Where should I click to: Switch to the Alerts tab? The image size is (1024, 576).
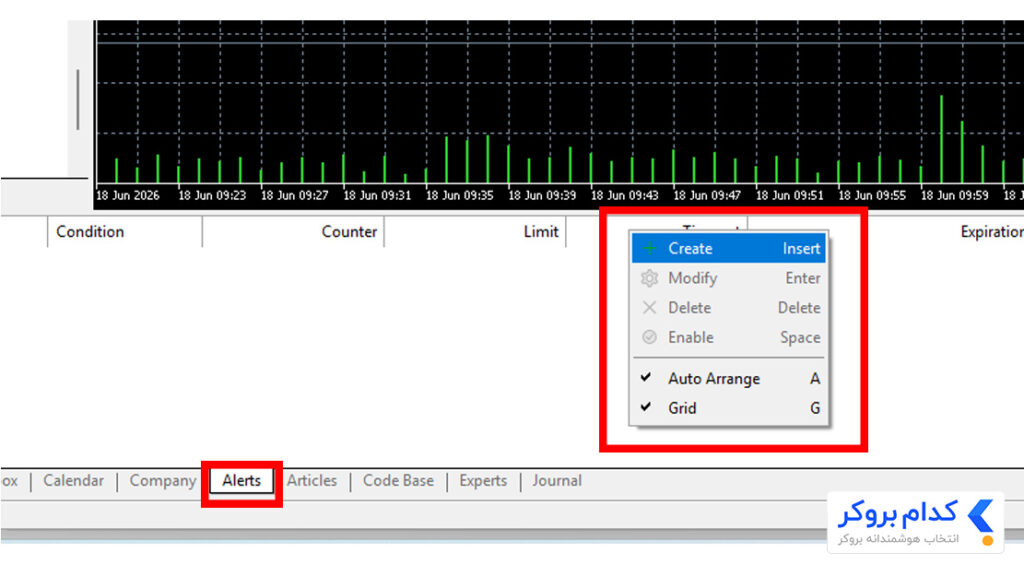pos(241,481)
